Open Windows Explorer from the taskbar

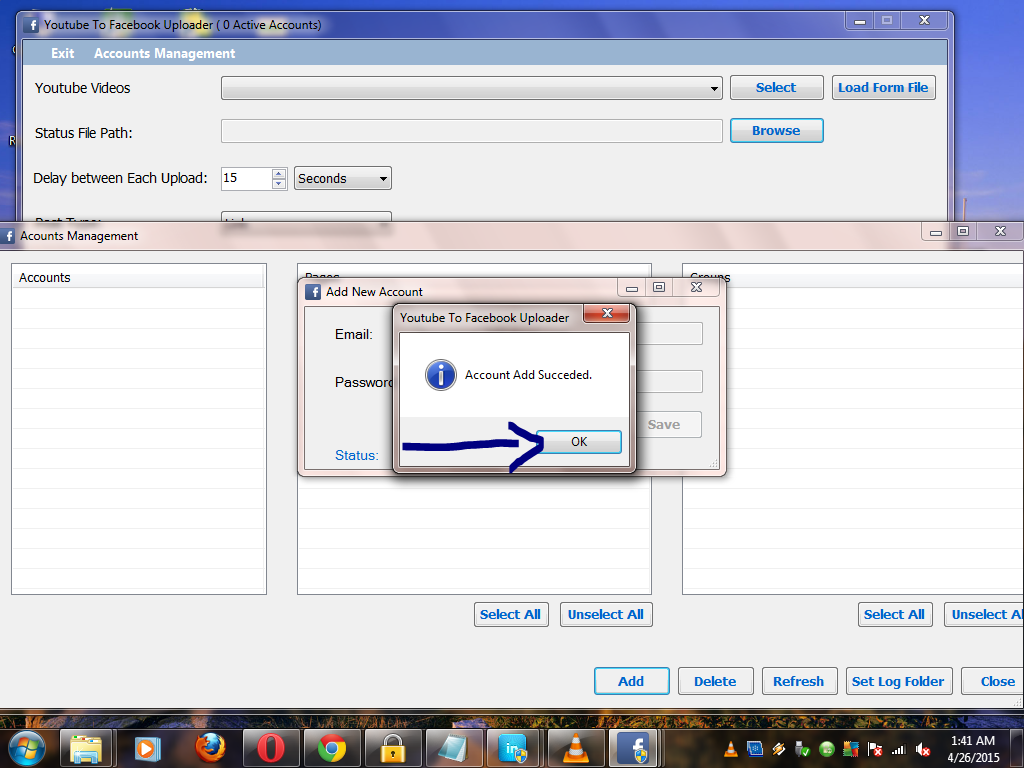pos(87,748)
